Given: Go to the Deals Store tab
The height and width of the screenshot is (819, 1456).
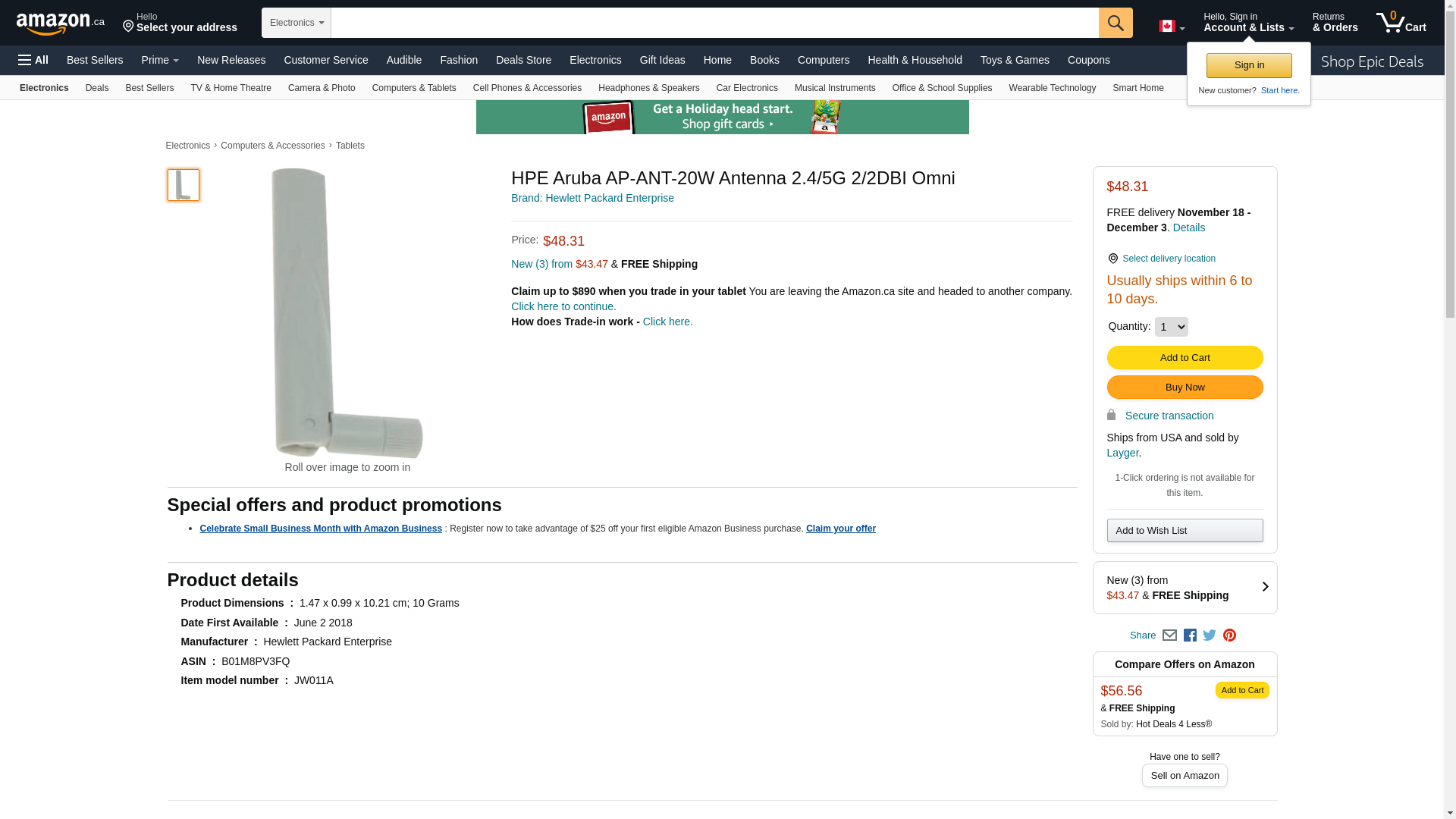Looking at the screenshot, I should pyautogui.click(x=523, y=60).
